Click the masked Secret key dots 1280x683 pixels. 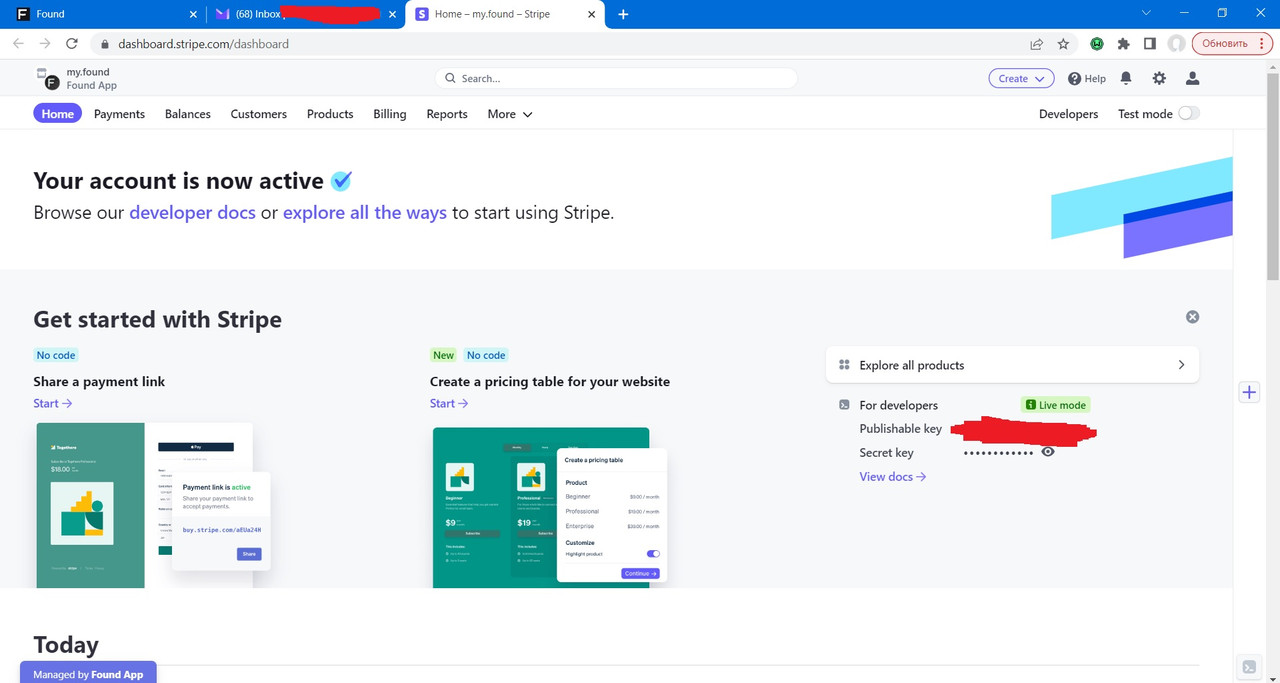[x=998, y=453]
